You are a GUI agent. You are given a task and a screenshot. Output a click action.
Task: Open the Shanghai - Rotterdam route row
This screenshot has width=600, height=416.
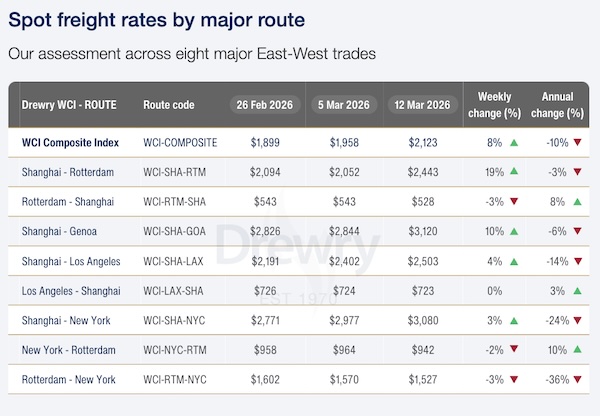(67, 172)
